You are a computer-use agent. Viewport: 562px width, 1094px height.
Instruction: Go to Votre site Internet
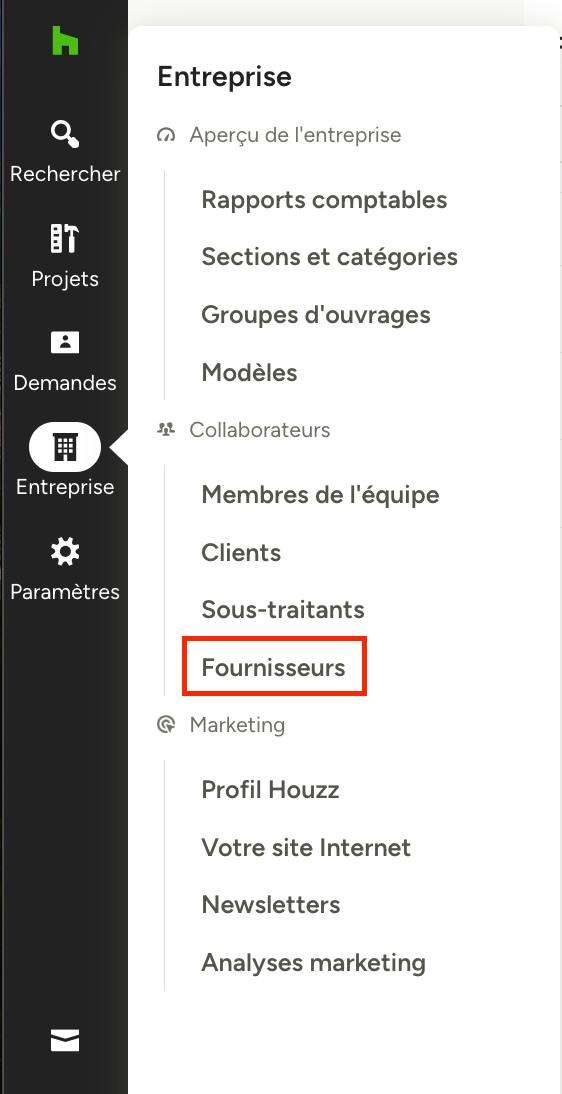[306, 848]
